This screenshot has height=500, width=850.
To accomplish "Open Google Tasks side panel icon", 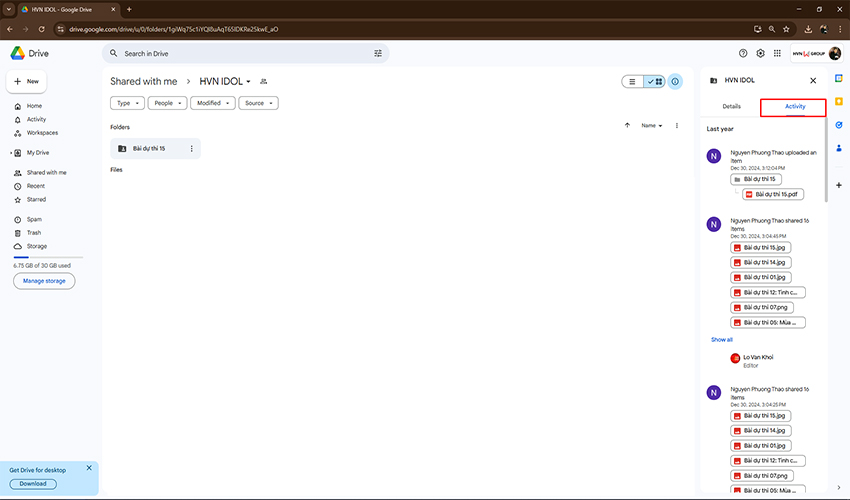I will [839, 125].
